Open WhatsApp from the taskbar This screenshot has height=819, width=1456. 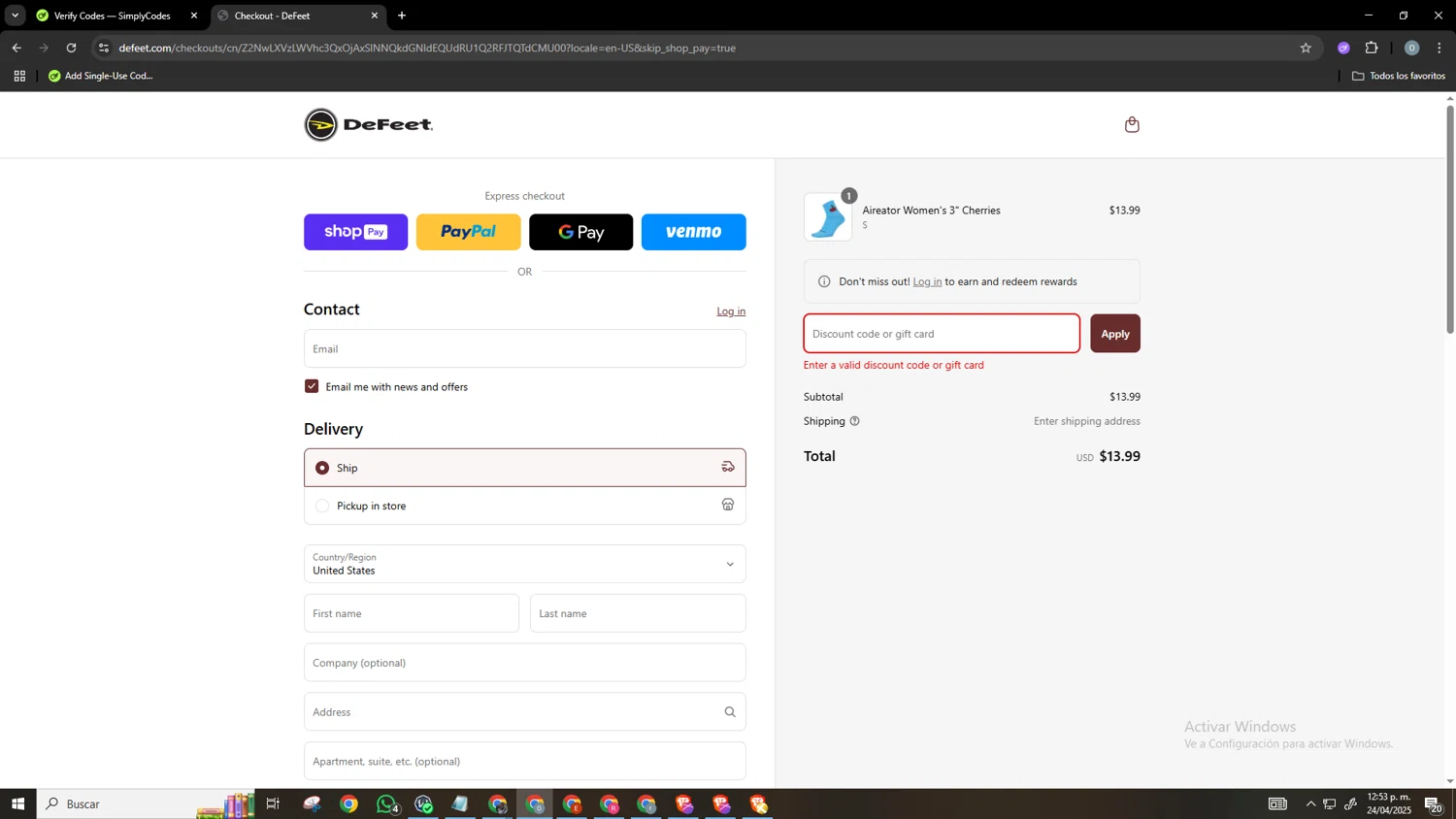coord(387,803)
